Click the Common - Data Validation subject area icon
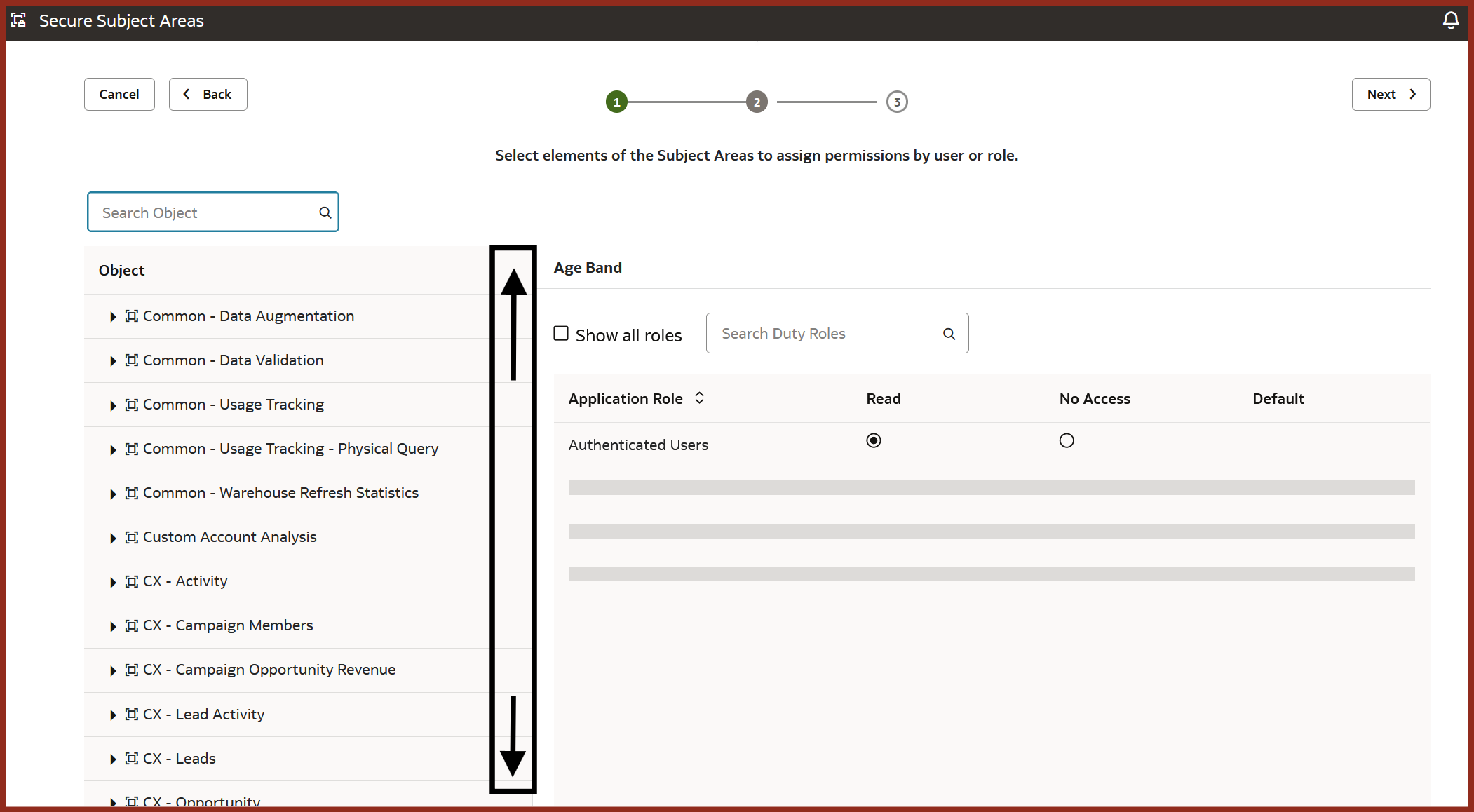The height and width of the screenshot is (812, 1474). (x=131, y=360)
